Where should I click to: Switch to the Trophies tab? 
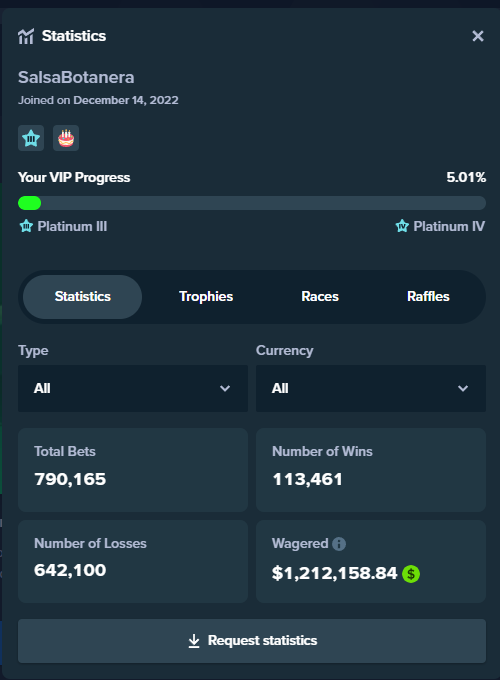tap(206, 297)
